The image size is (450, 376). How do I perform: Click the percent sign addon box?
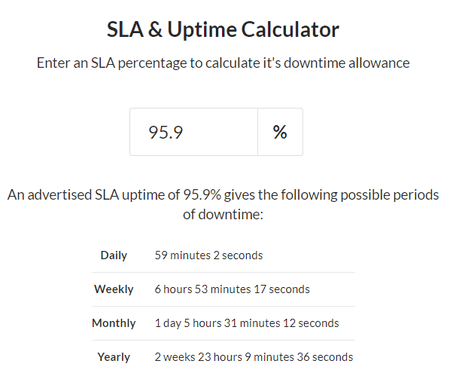[x=280, y=132]
